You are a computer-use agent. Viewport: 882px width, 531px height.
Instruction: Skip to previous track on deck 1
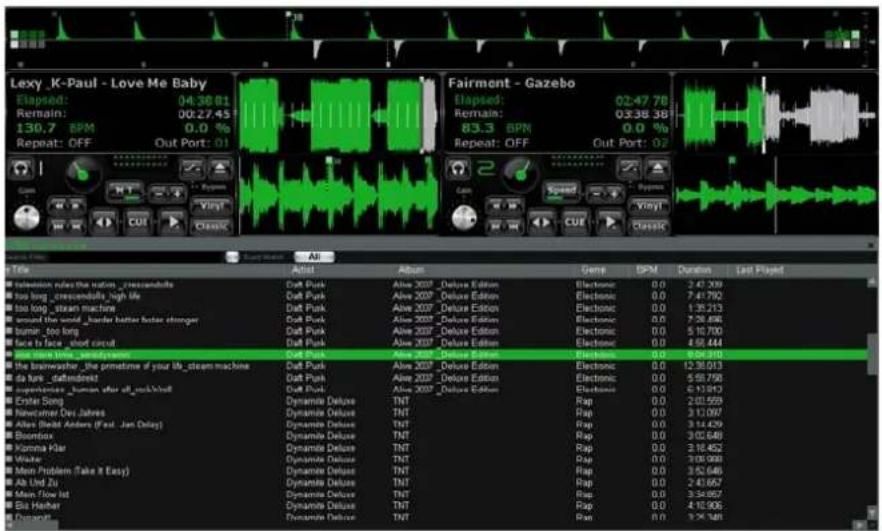pyautogui.click(x=58, y=227)
